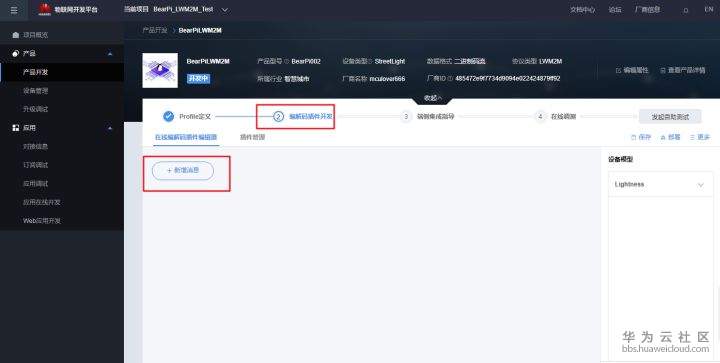Screen dimensions: 720x363
Task: Click the 智慧城市 industry value
Action: point(297,79)
